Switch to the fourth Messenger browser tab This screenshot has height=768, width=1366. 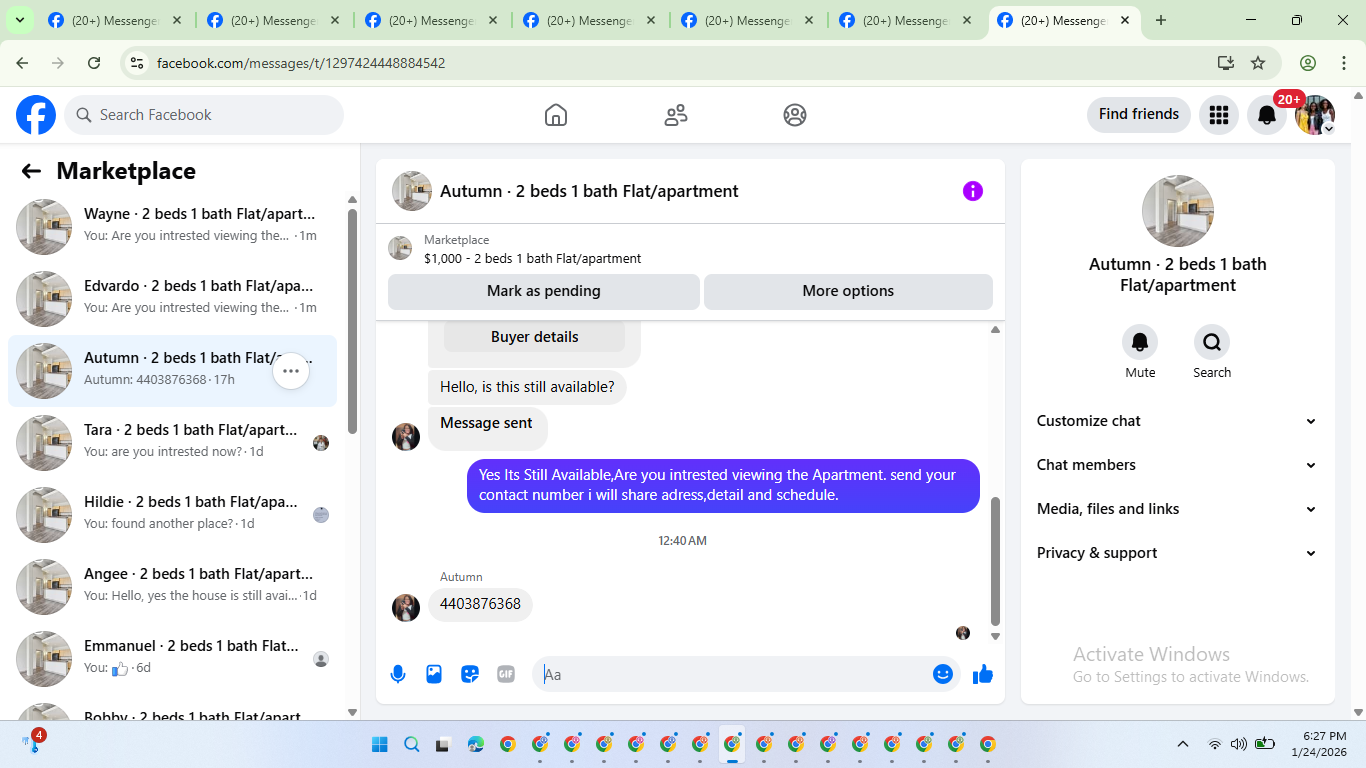pos(589,20)
